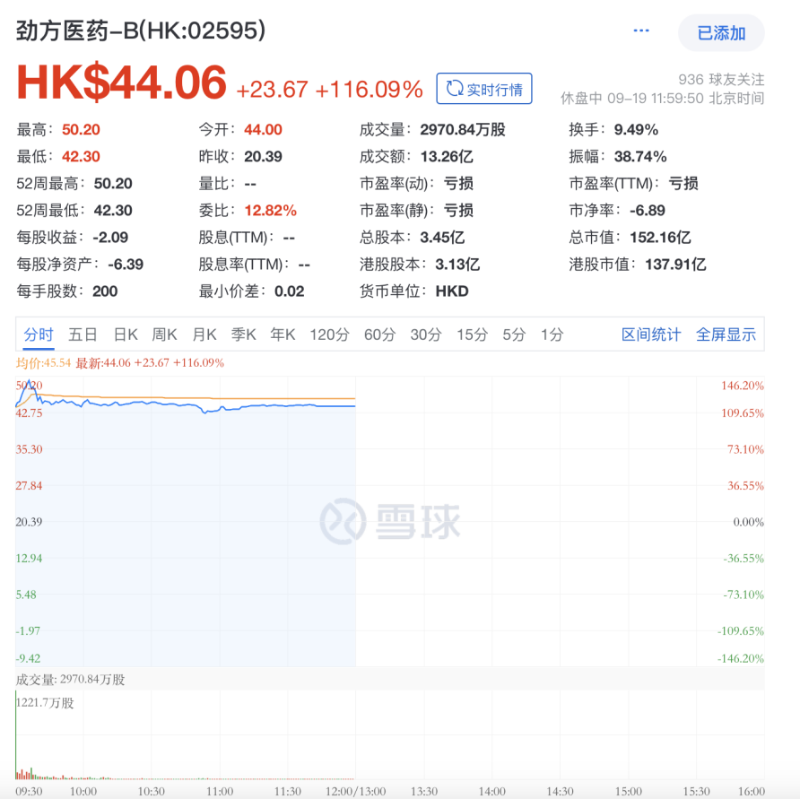This screenshot has width=800, height=799.
Task: Select the 15分 interval tab
Action: [471, 335]
